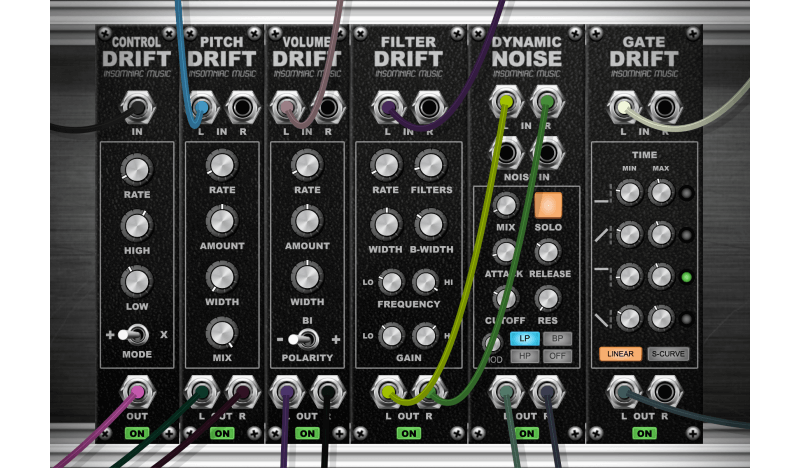Click Volume Drift WIDTH knob
The height and width of the screenshot is (468, 800).
(307, 277)
